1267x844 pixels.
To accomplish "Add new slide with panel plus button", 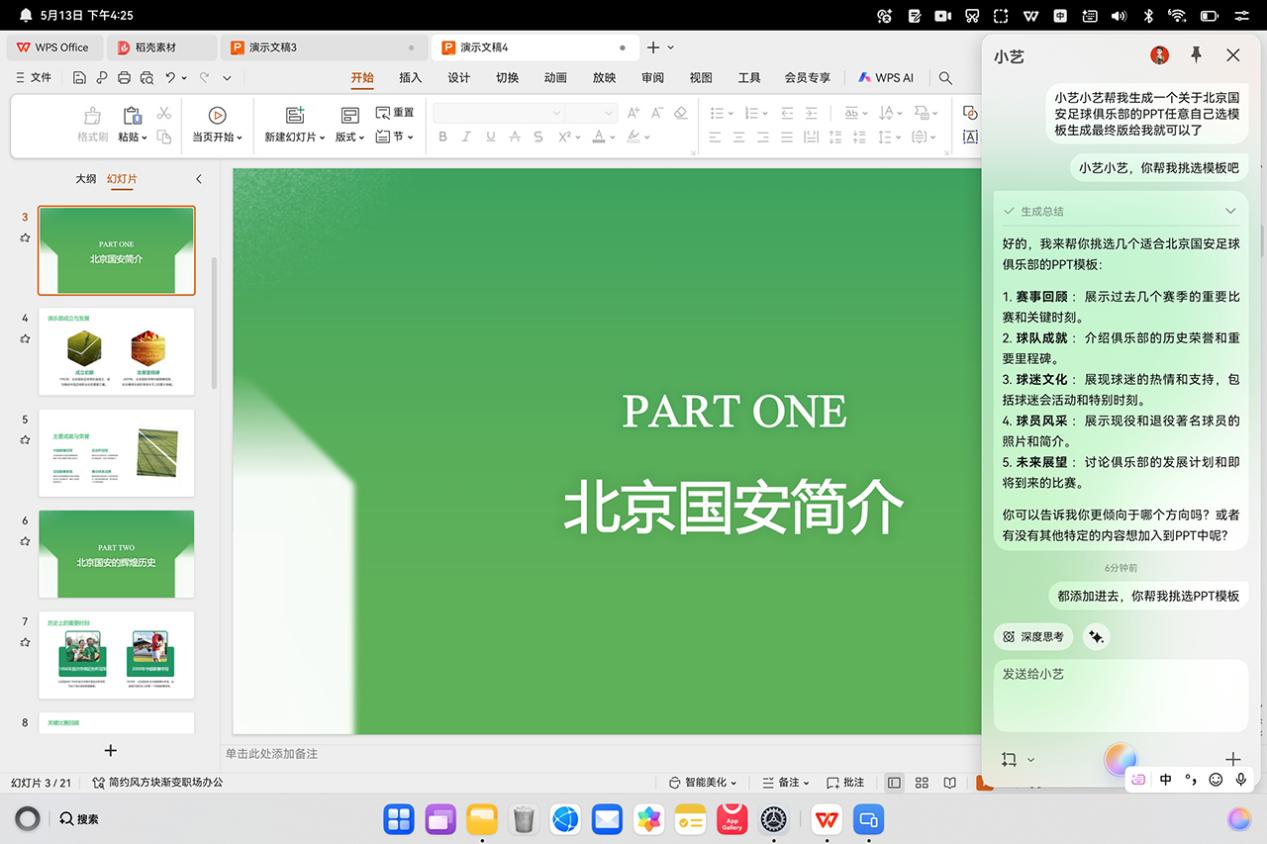I will [111, 750].
